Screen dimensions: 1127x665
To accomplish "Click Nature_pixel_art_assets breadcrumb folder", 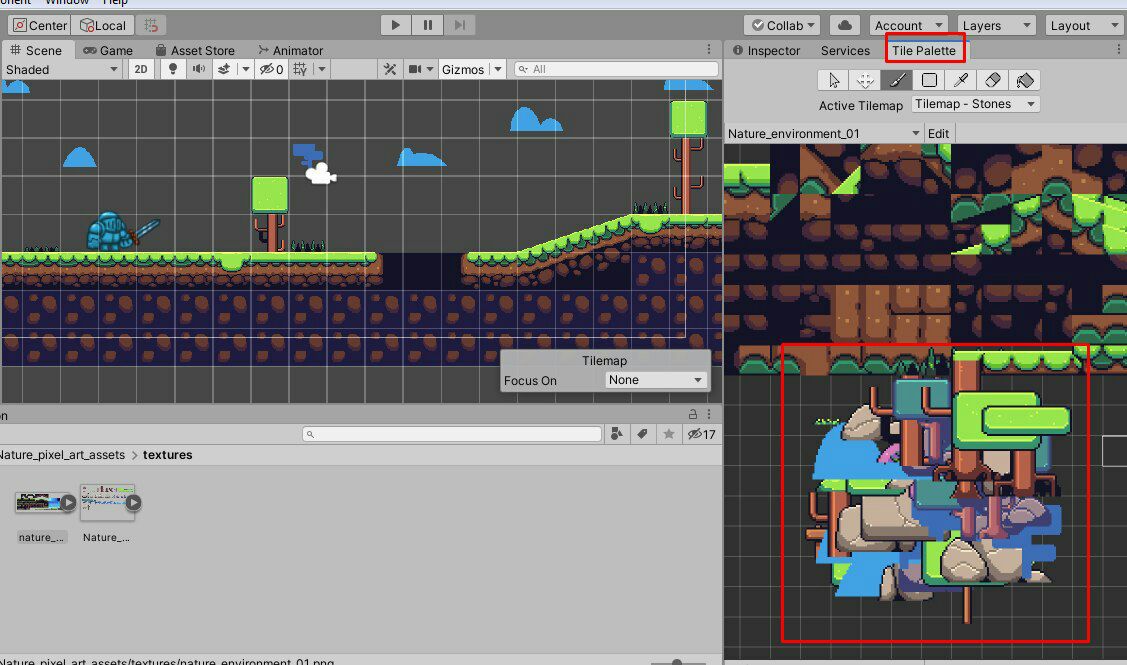I will [62, 454].
